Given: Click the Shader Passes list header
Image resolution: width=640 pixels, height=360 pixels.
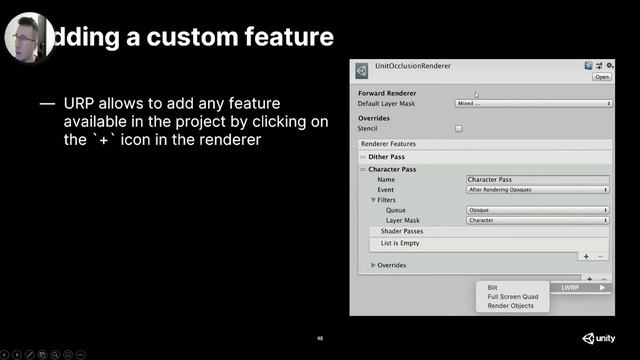Looking at the screenshot, I should [489, 231].
